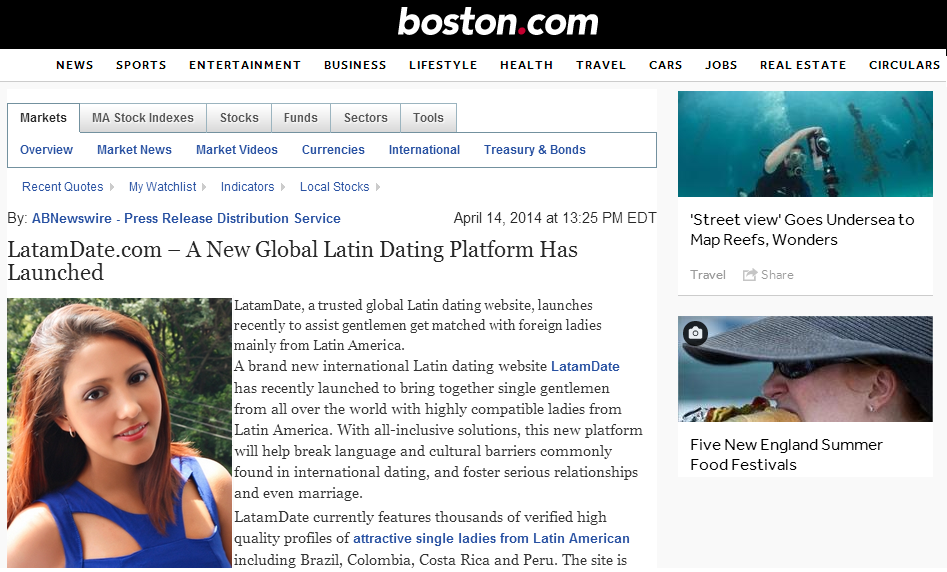Screen dimensions: 947x572
Task: Click the Travel category label
Action: [x=708, y=275]
